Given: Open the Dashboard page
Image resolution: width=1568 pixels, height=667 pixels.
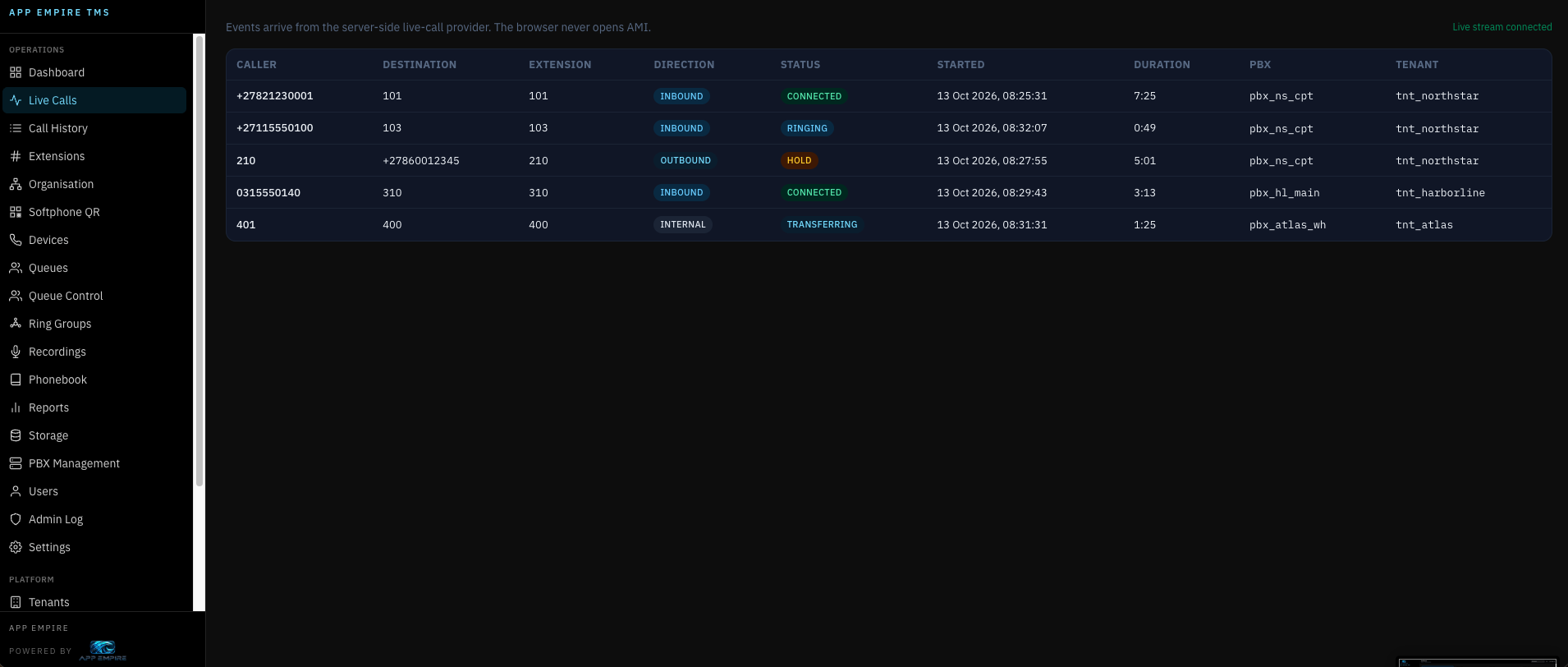Looking at the screenshot, I should coord(94,72).
